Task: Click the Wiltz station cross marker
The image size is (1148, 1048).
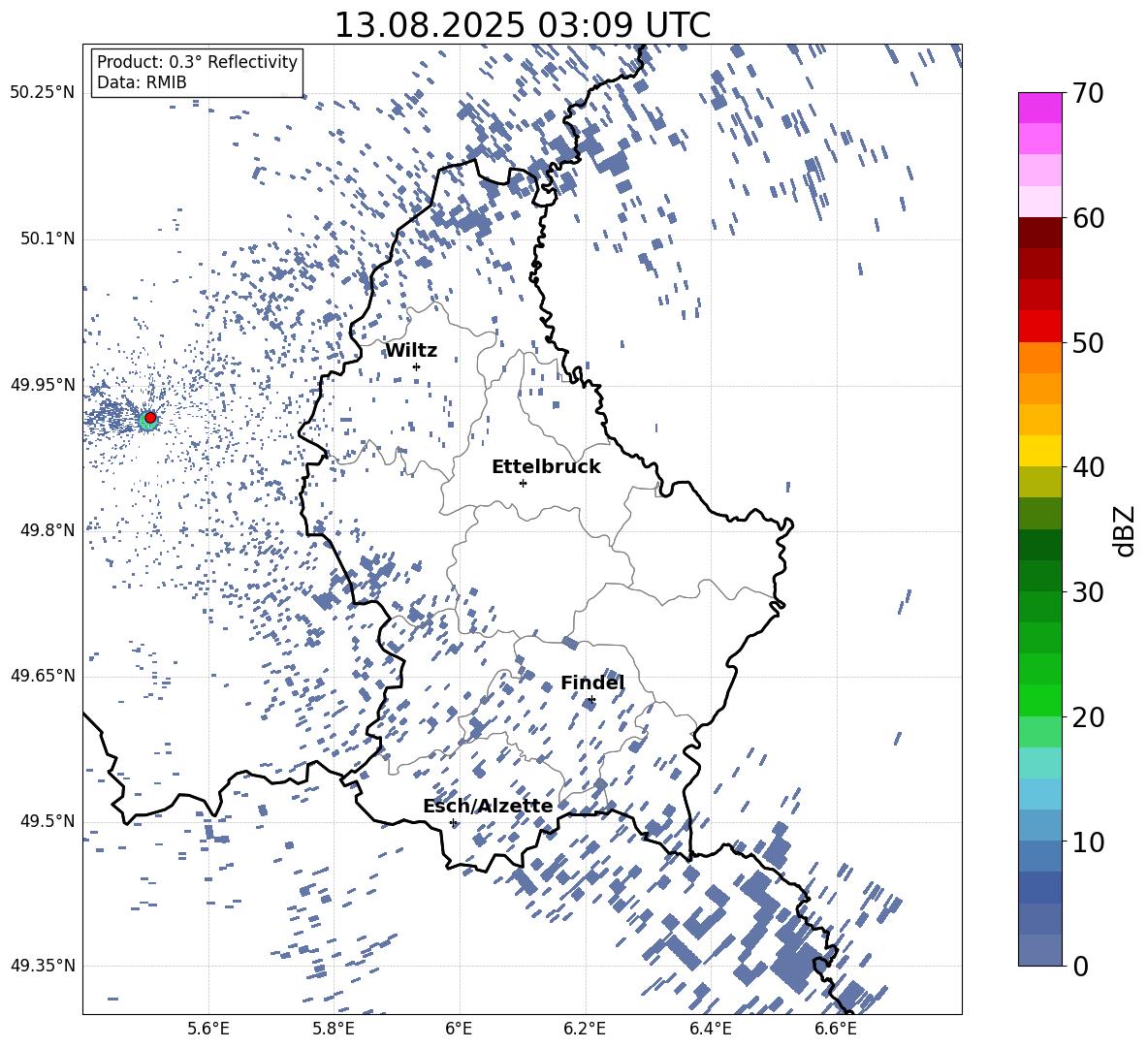Action: tap(417, 366)
